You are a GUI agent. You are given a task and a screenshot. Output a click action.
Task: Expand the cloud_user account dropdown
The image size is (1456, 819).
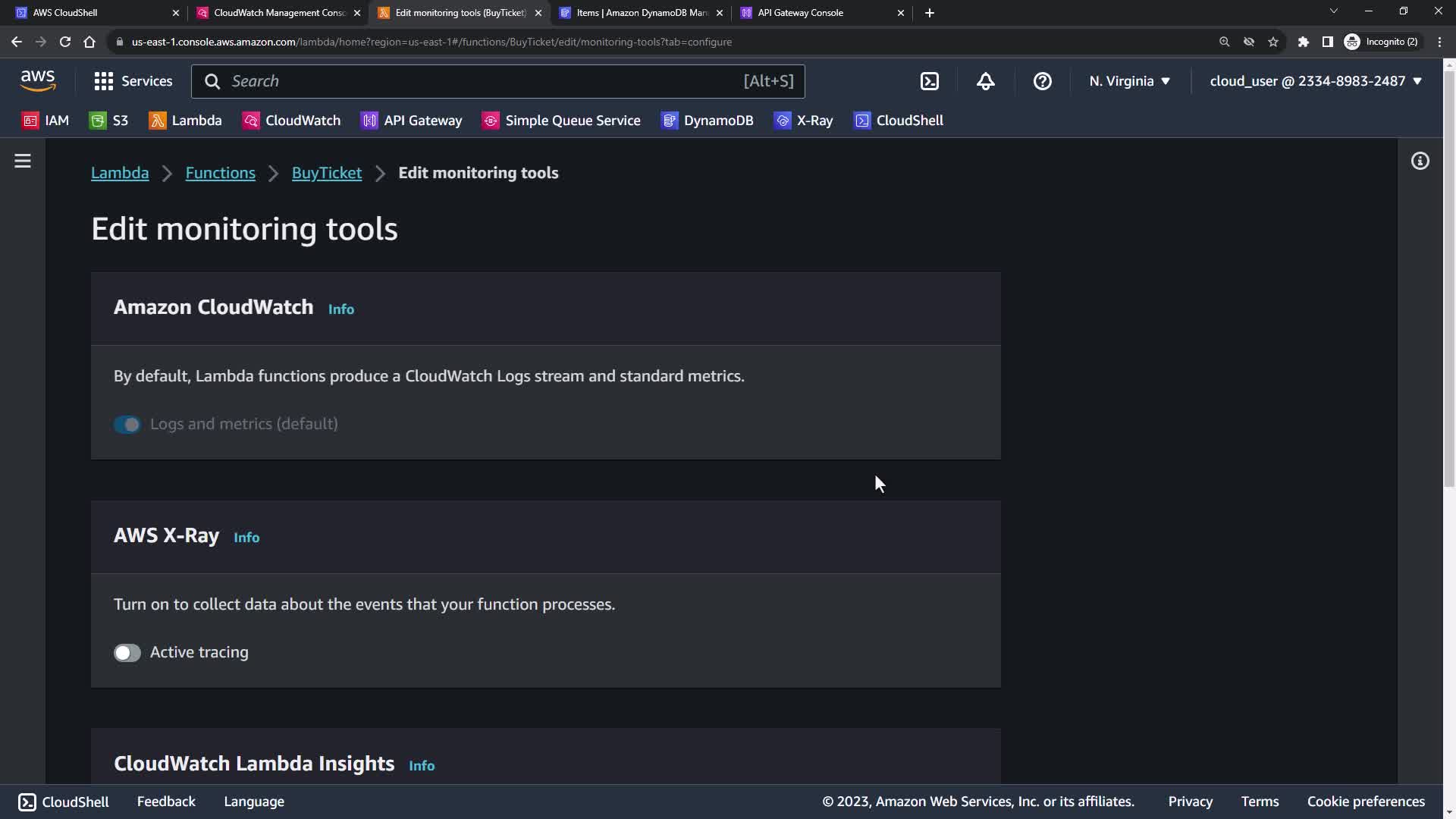(1315, 81)
